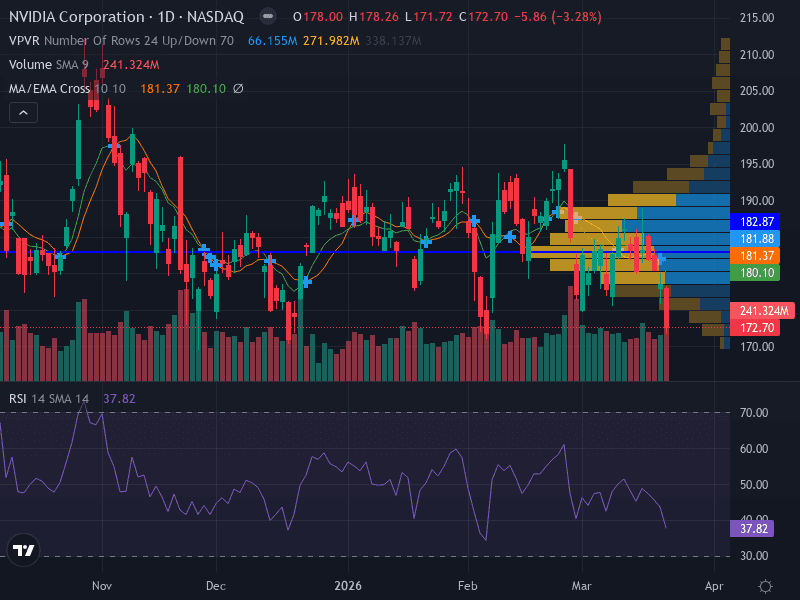Click the VPVR total volume value 338.137M

click(x=393, y=41)
